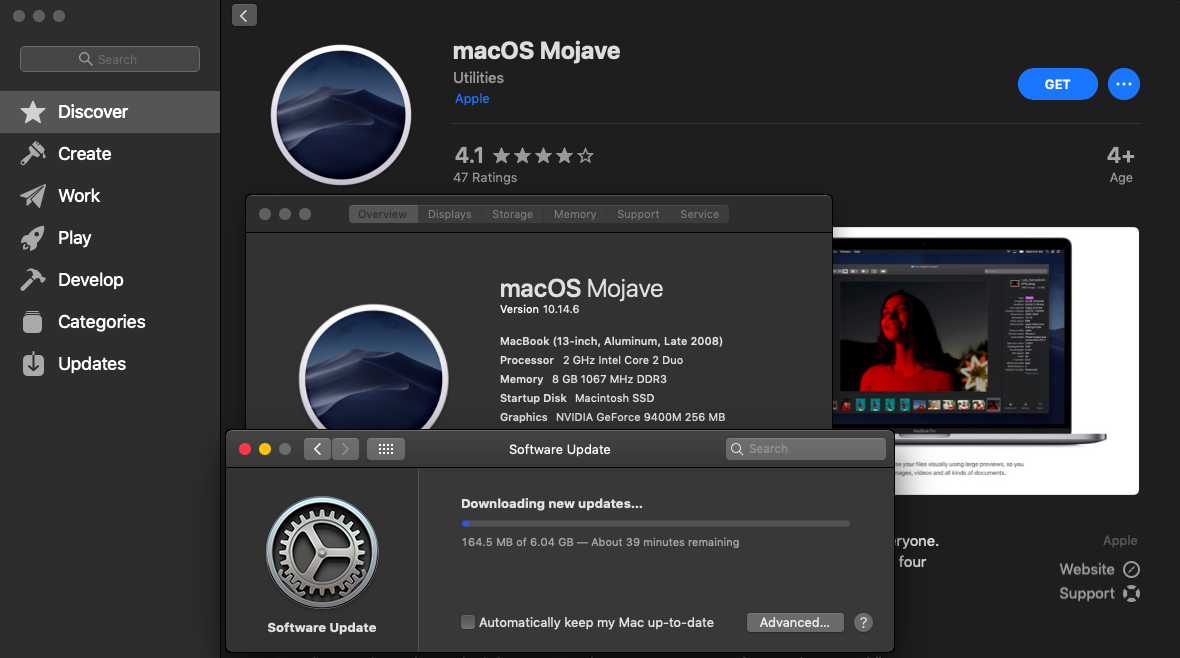Click "8 GB 1067 MHz DDR3" memory text
The height and width of the screenshot is (658, 1180).
(609, 379)
